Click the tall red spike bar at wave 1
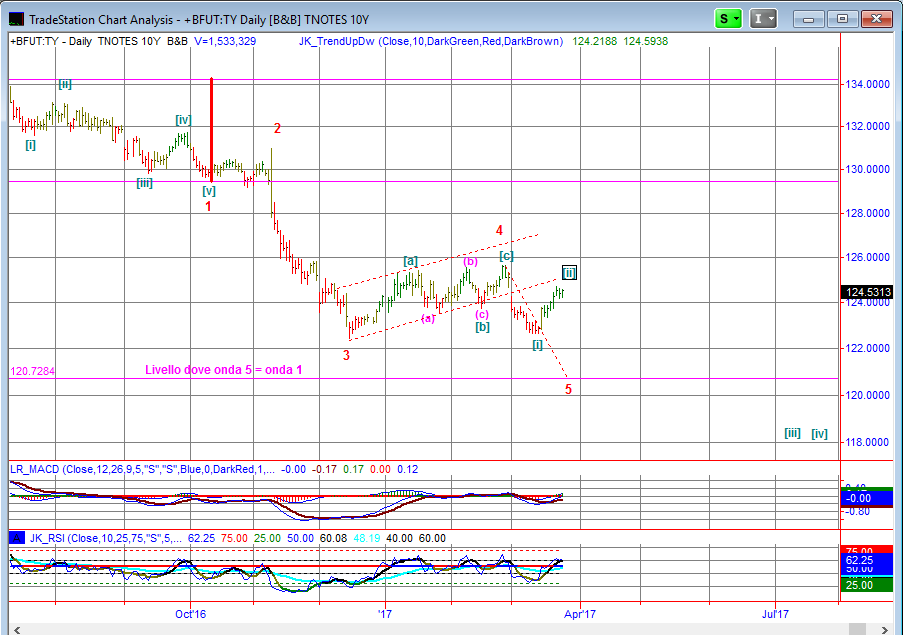This screenshot has width=903, height=635. tap(211, 130)
